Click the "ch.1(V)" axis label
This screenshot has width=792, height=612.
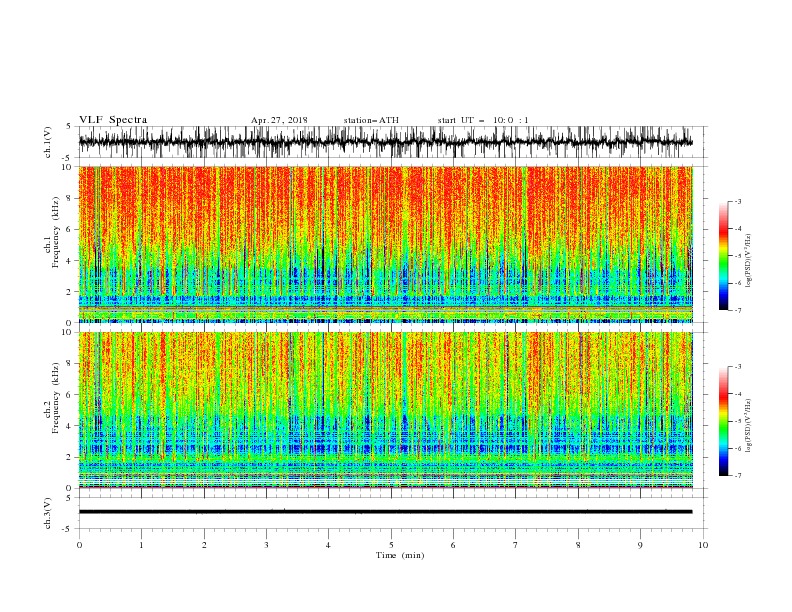pyautogui.click(x=48, y=142)
